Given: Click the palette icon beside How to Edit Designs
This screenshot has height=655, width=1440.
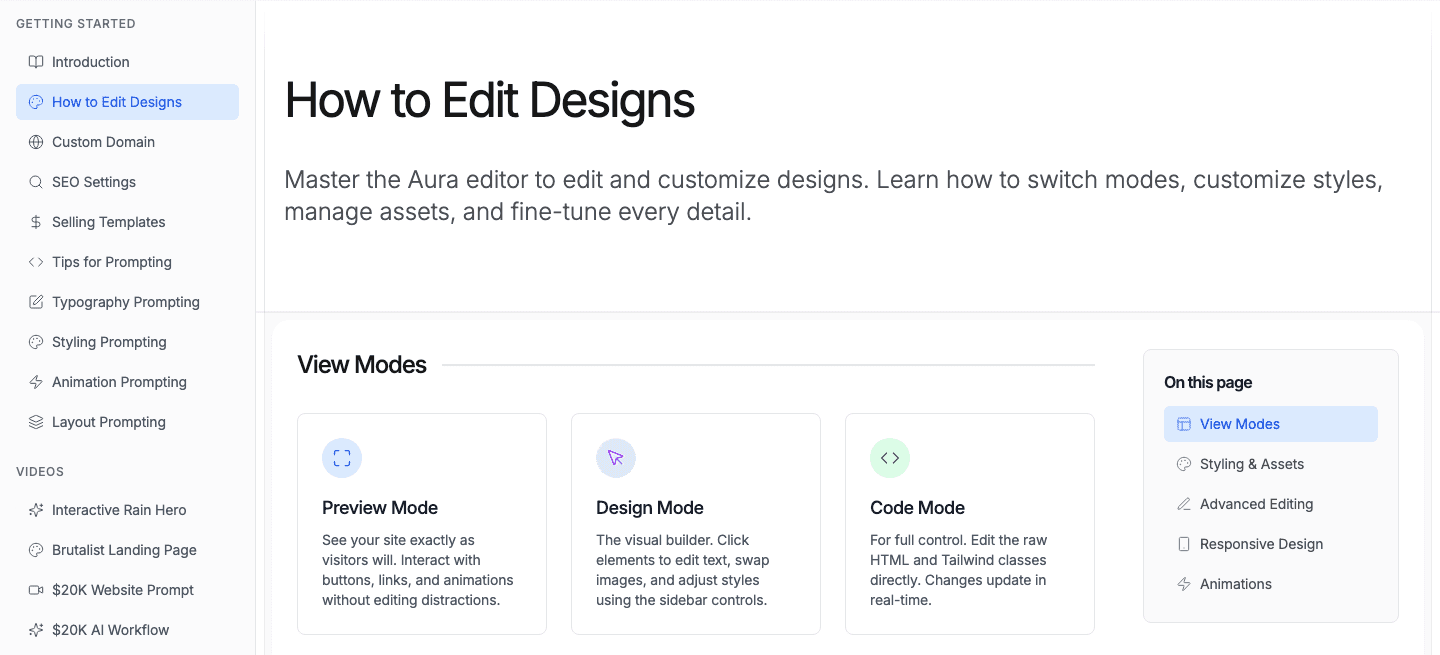Looking at the screenshot, I should (x=36, y=102).
